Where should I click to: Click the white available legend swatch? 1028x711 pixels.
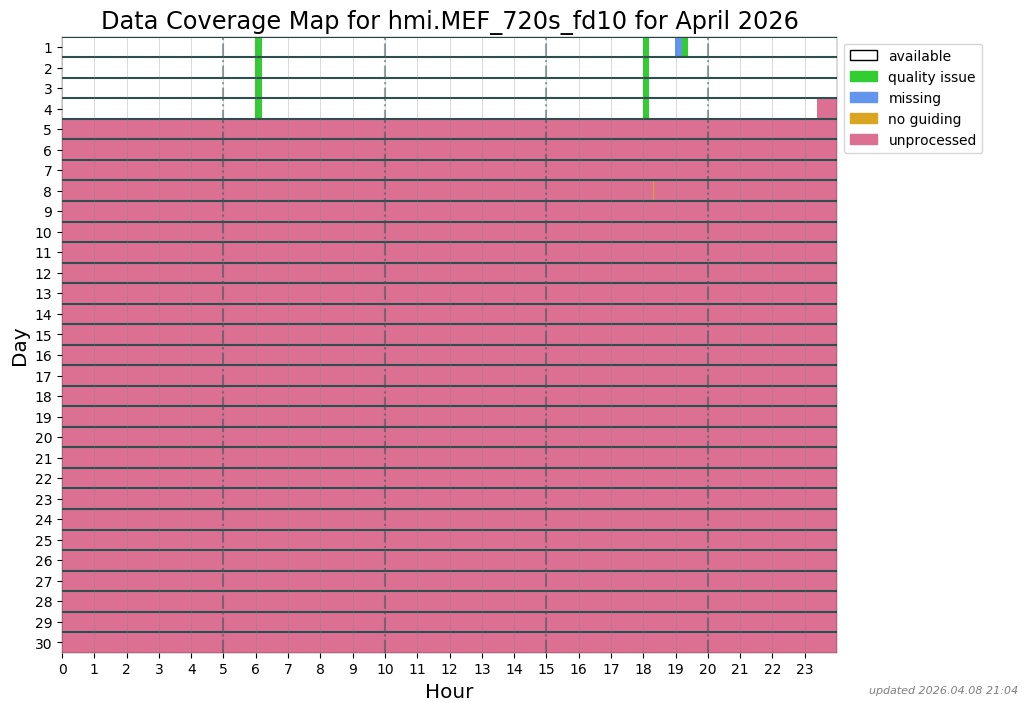click(863, 56)
